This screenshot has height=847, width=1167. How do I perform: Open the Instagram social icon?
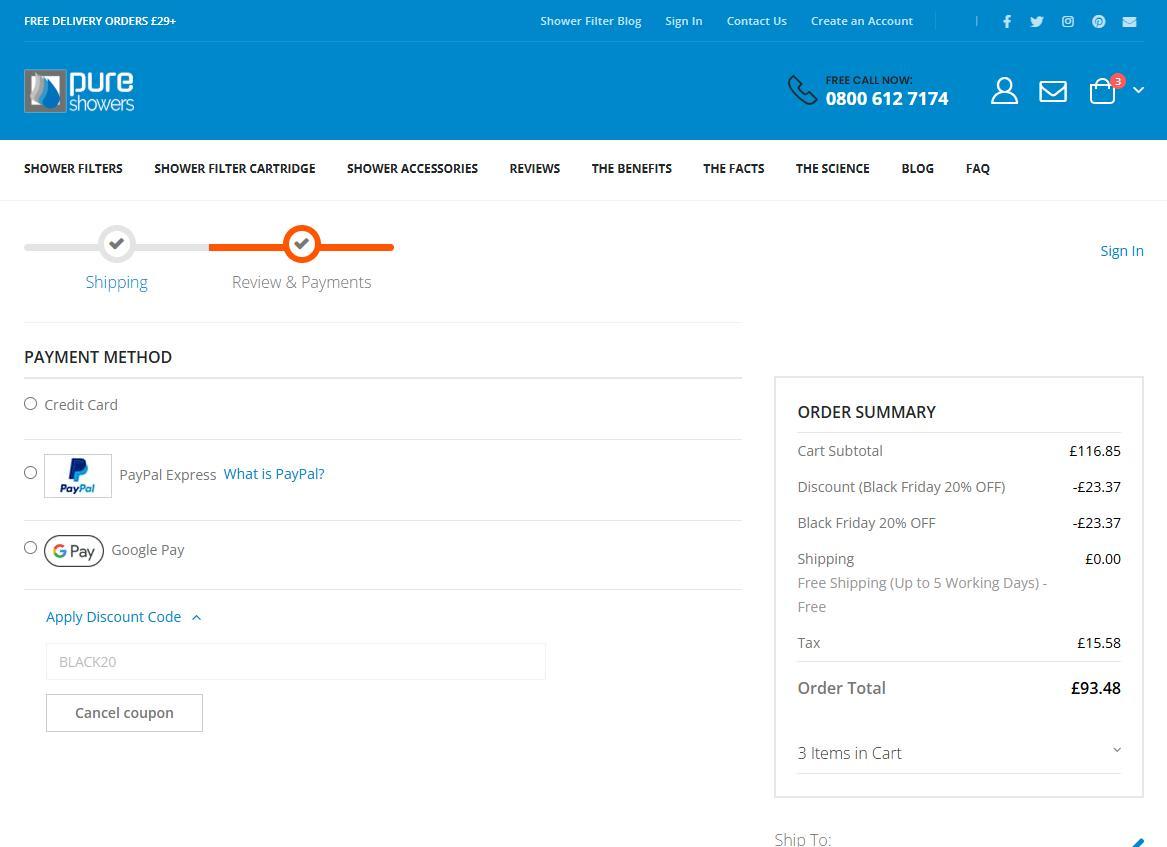click(1068, 21)
